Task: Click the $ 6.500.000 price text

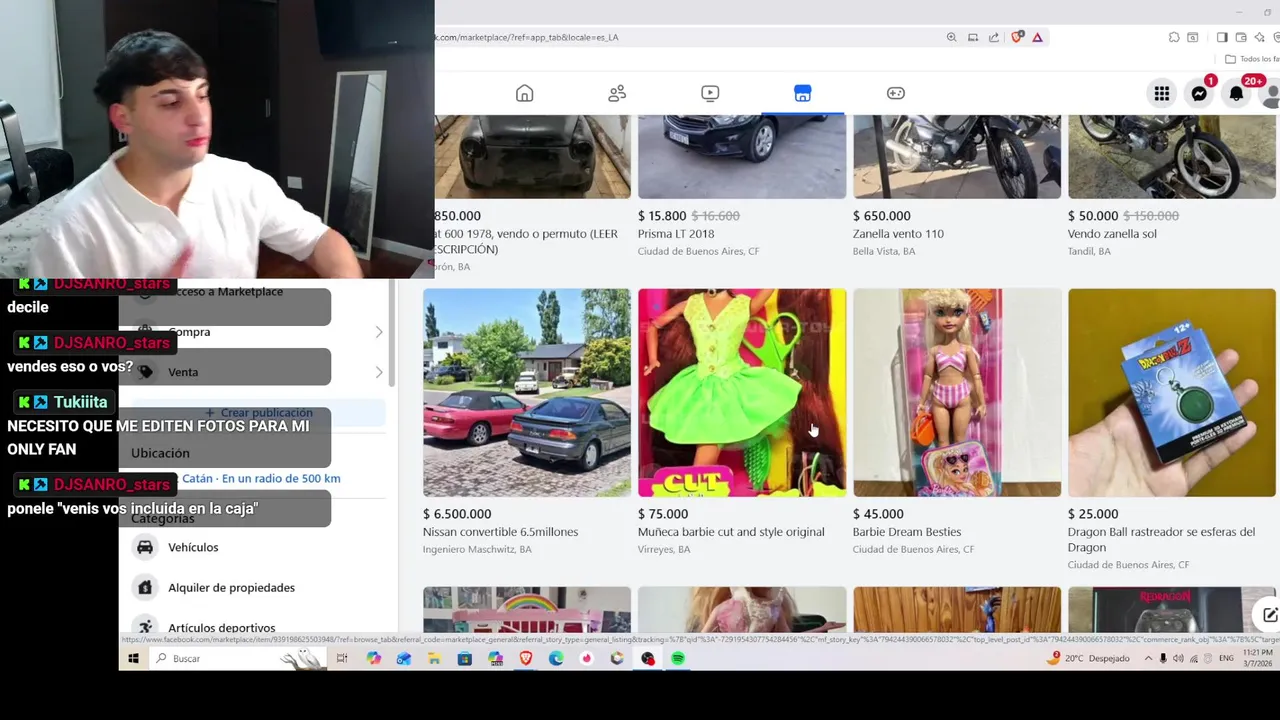Action: 457,514
